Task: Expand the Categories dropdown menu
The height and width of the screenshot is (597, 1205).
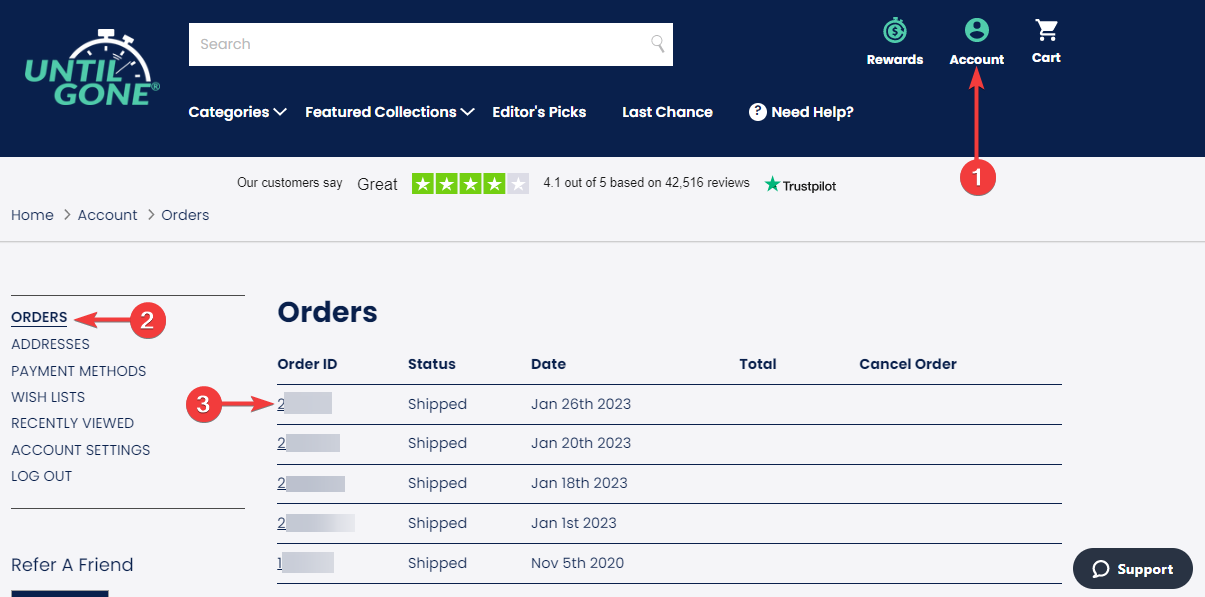Action: (238, 112)
